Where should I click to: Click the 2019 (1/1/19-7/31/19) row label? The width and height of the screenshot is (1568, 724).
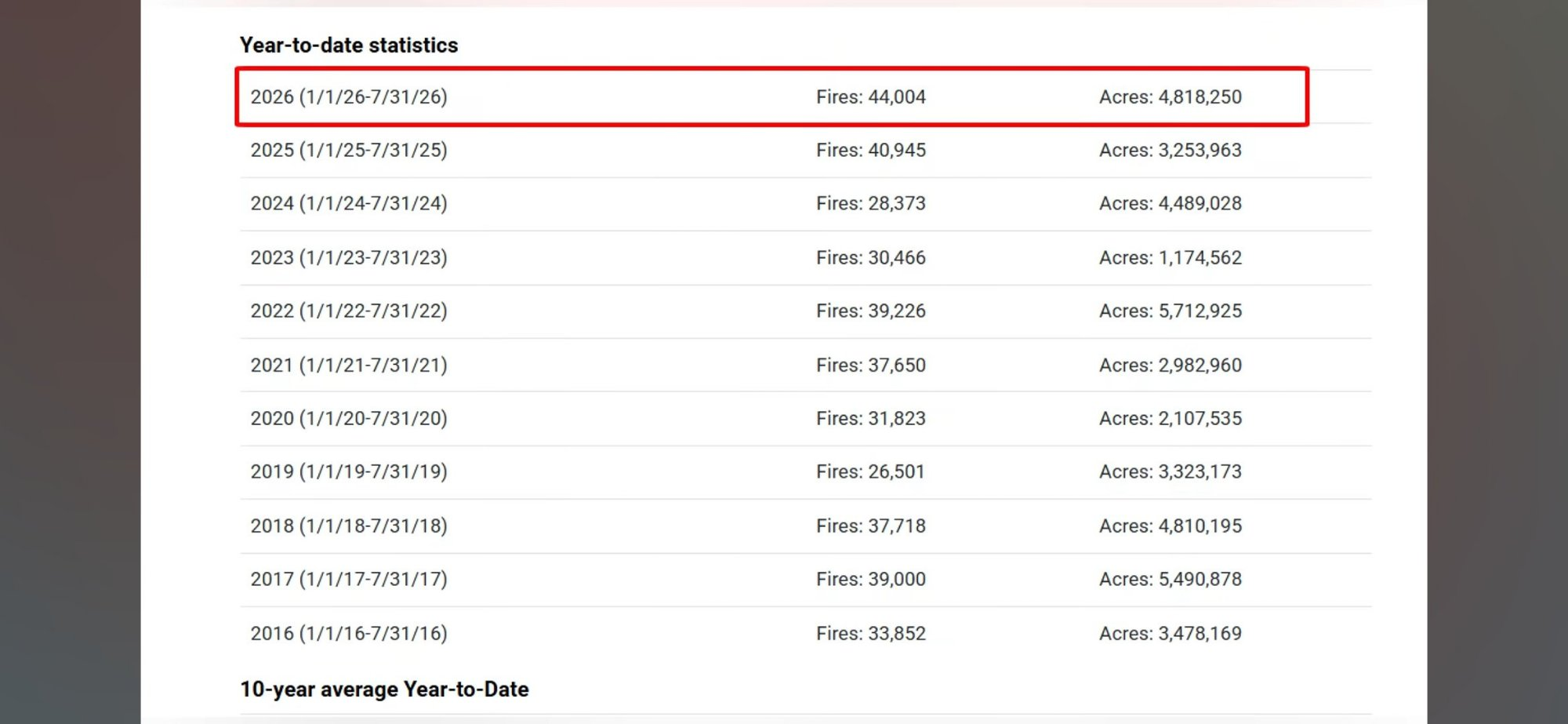[x=349, y=471]
